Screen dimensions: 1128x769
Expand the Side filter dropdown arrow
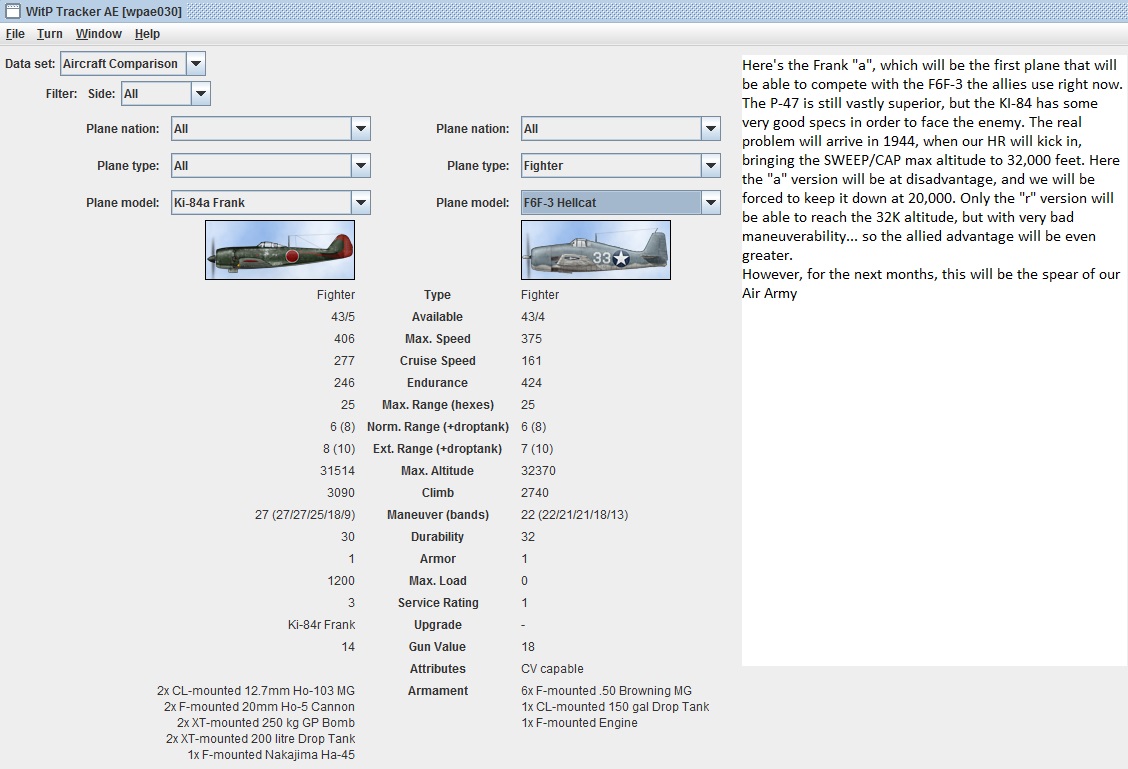click(x=201, y=94)
